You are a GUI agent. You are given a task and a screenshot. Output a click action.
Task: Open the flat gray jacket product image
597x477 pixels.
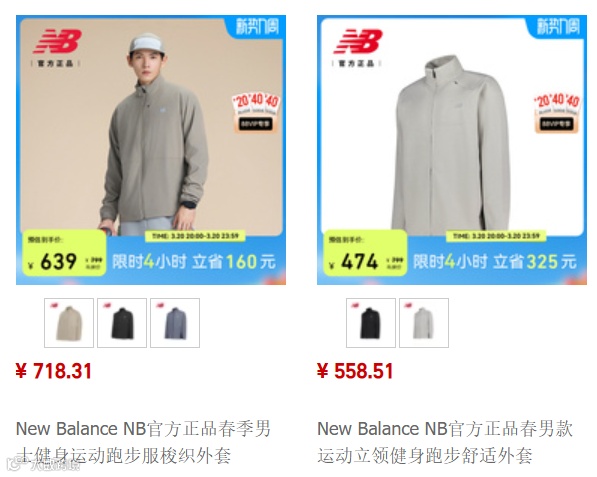click(x=452, y=150)
